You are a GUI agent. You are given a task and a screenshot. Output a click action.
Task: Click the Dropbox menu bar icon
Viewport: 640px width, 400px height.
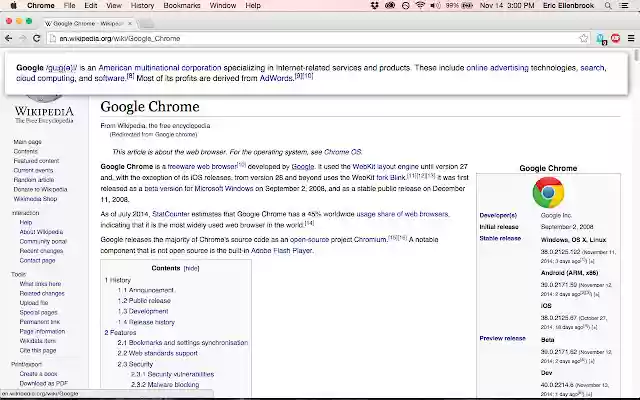pyautogui.click(x=374, y=5)
